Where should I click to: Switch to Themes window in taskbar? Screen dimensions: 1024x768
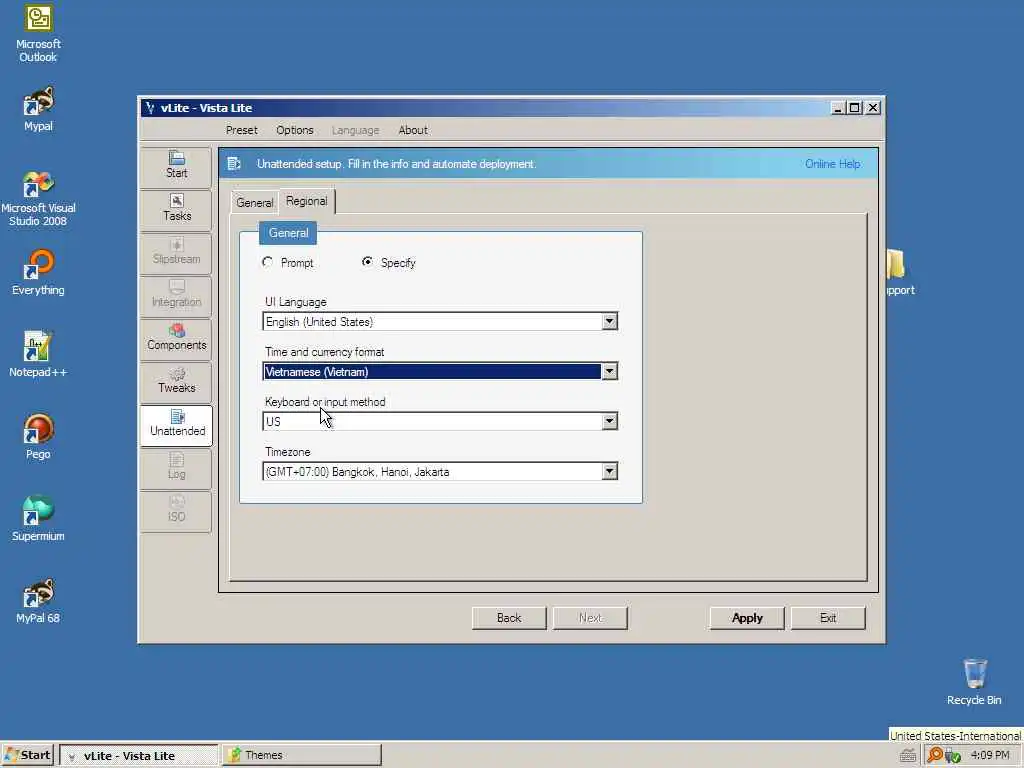[301, 755]
